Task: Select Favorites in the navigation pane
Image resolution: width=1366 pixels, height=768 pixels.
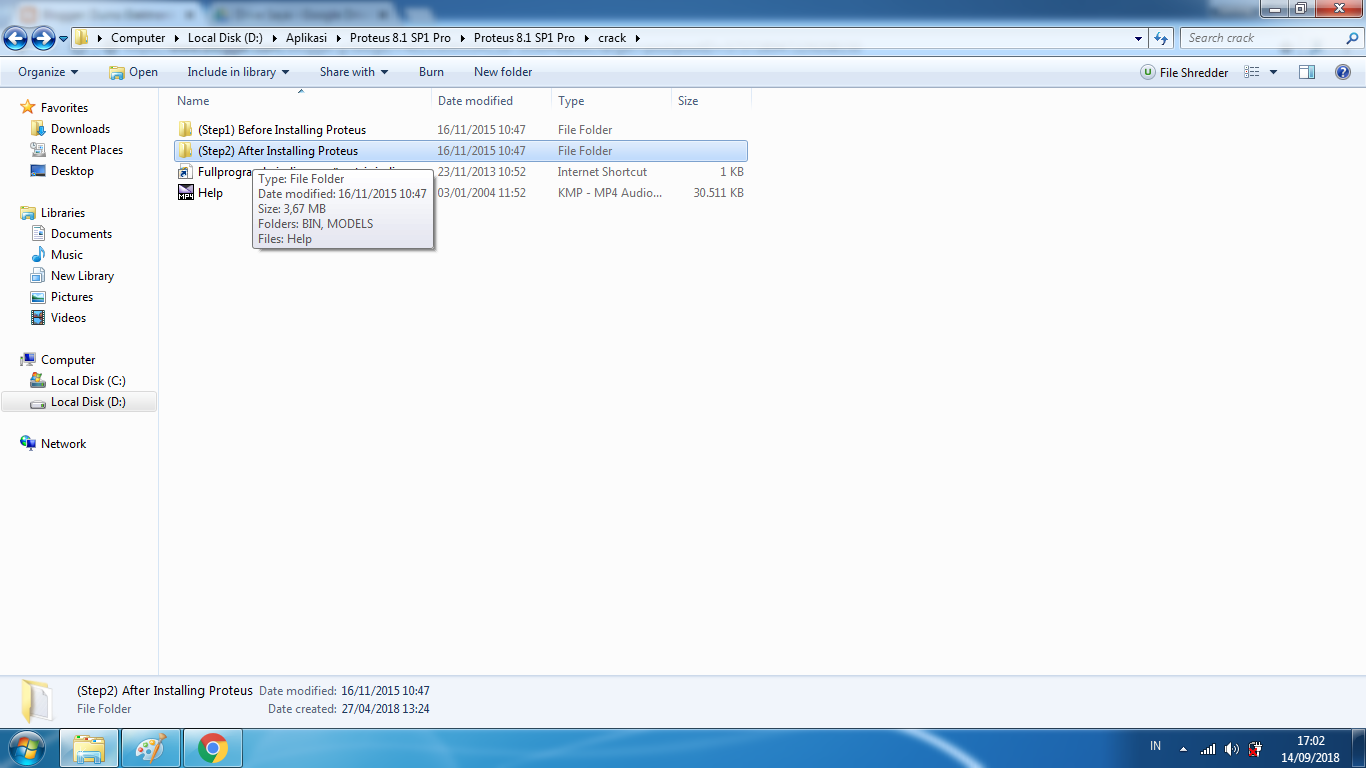Action: coord(64,108)
